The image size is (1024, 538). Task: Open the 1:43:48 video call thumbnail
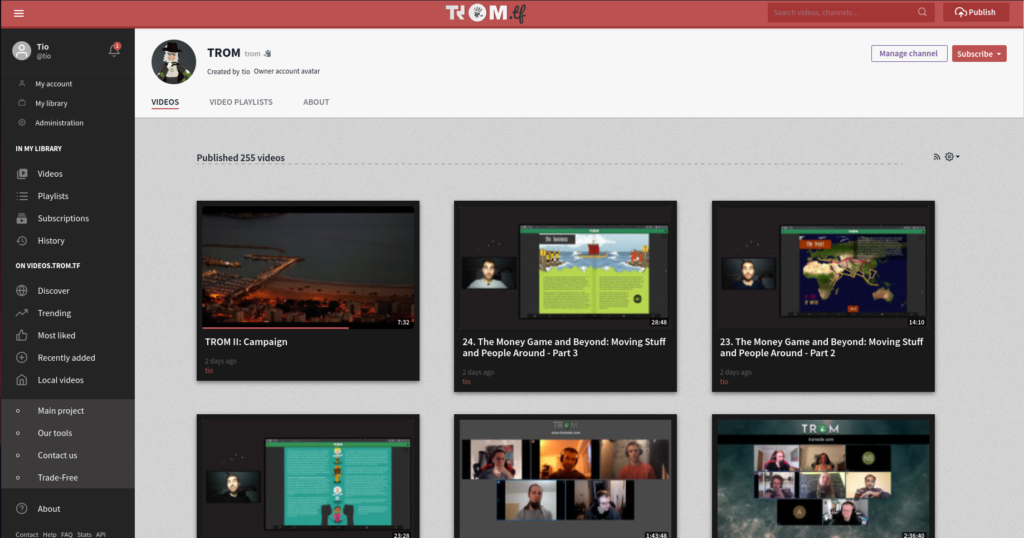tap(566, 478)
